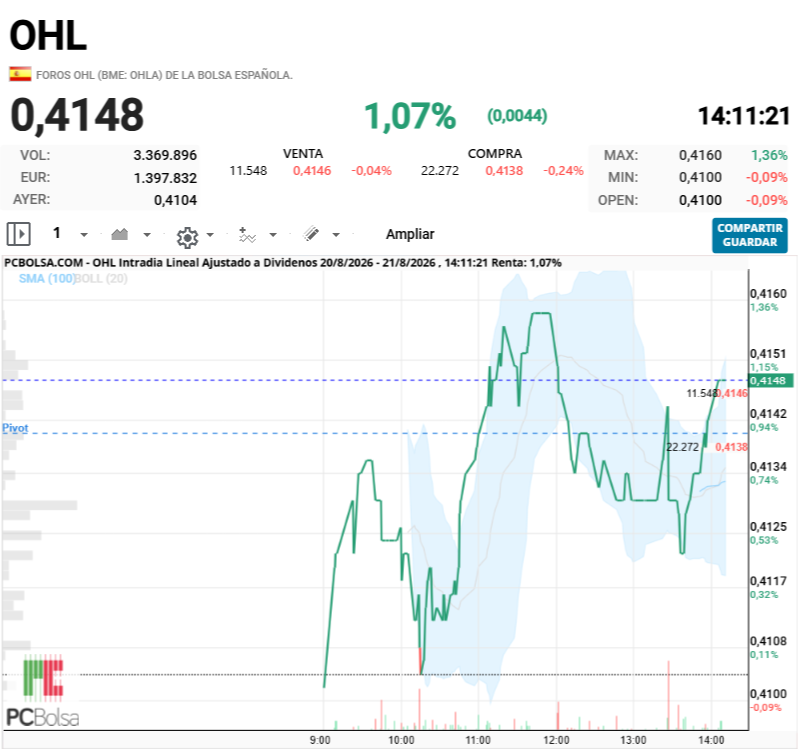Select the drawing pencil tool icon
The height and width of the screenshot is (749, 800).
pyautogui.click(x=311, y=234)
